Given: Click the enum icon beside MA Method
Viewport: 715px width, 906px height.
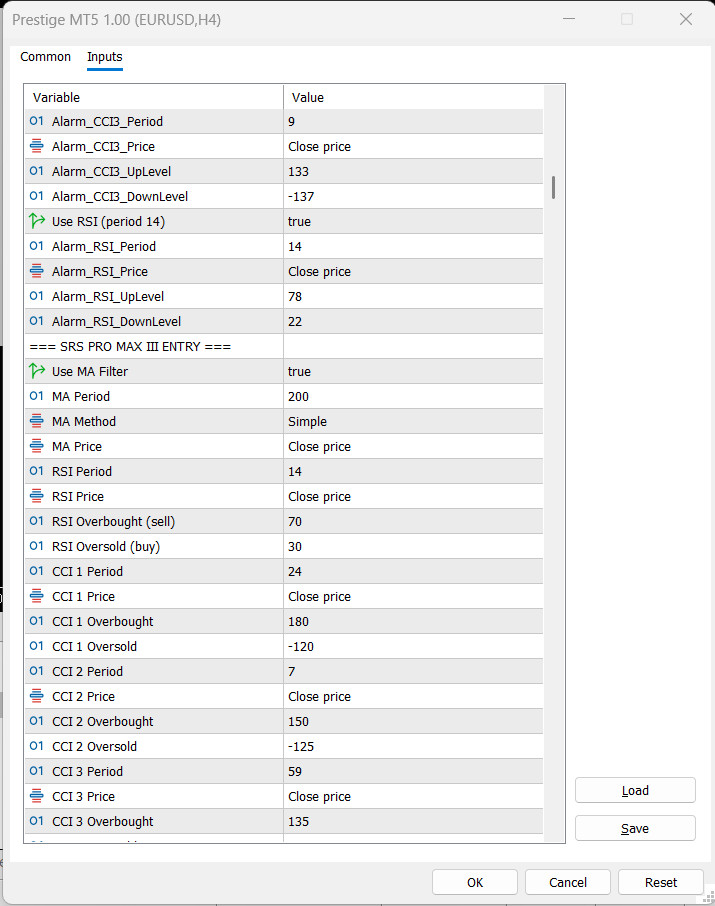Looking at the screenshot, I should (36, 421).
